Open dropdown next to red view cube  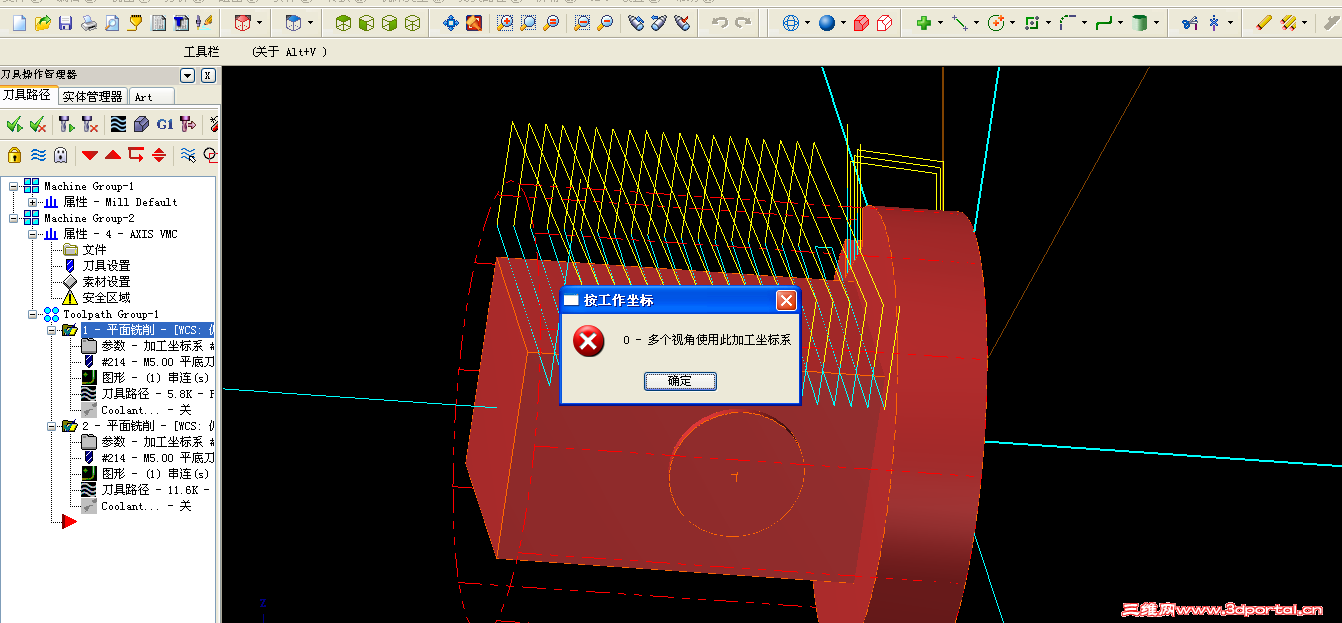[260, 22]
